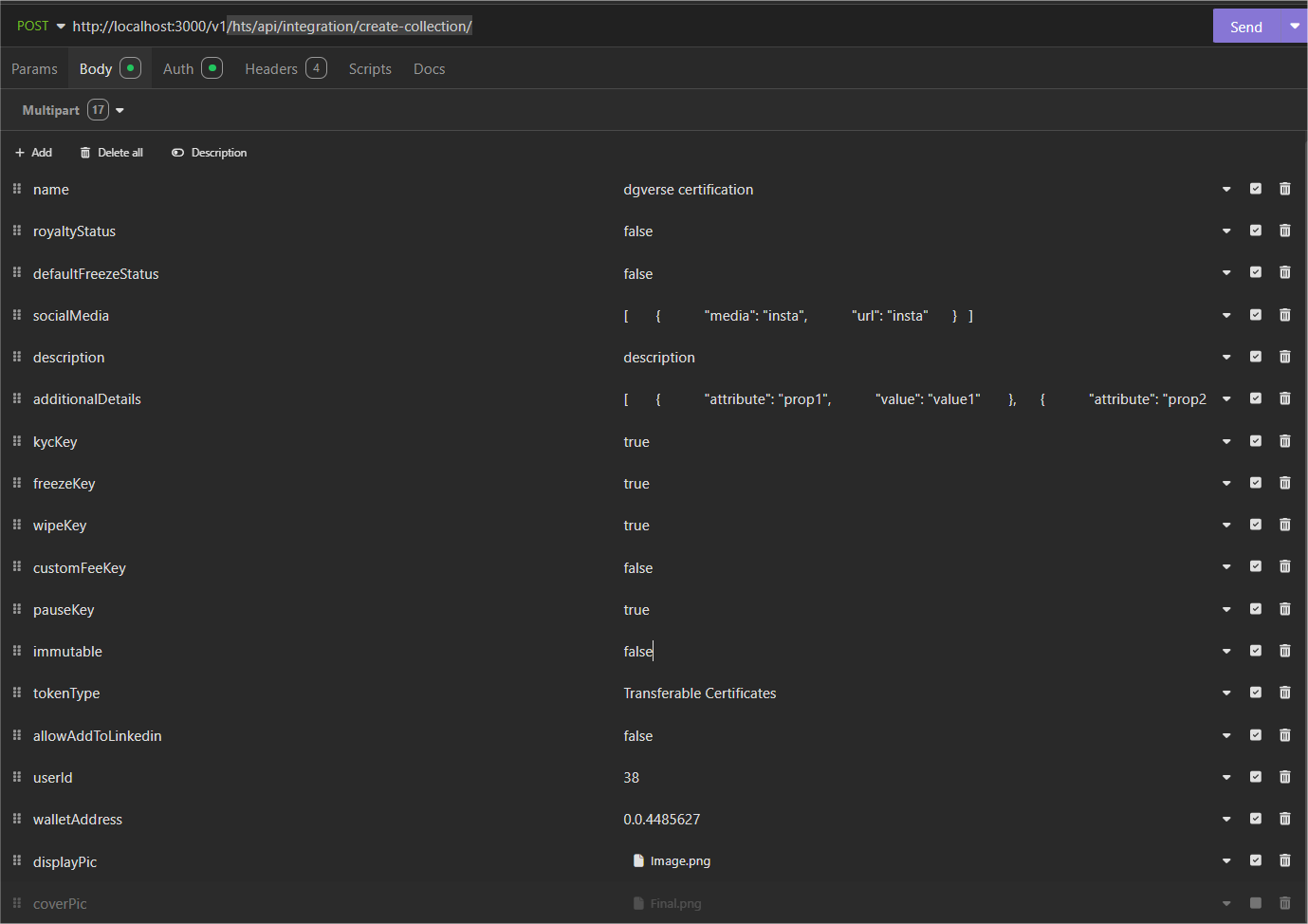Click the drag handle icon beside immutable

16,650
